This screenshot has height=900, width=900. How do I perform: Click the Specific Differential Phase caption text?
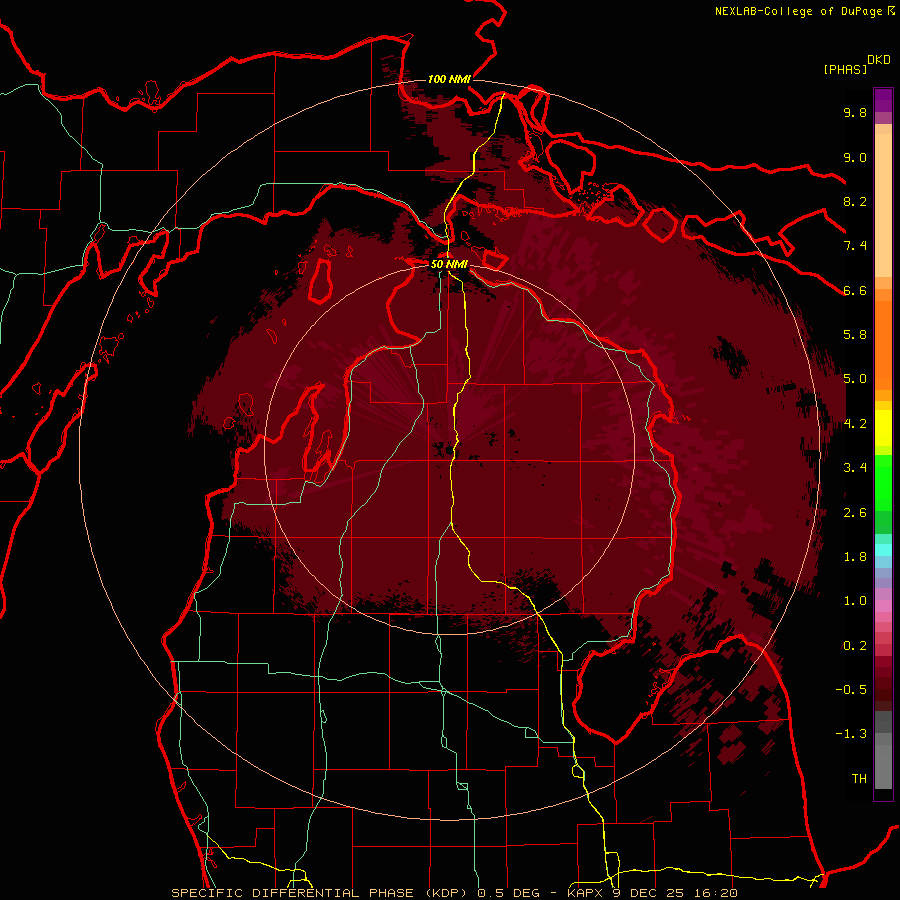454,893
